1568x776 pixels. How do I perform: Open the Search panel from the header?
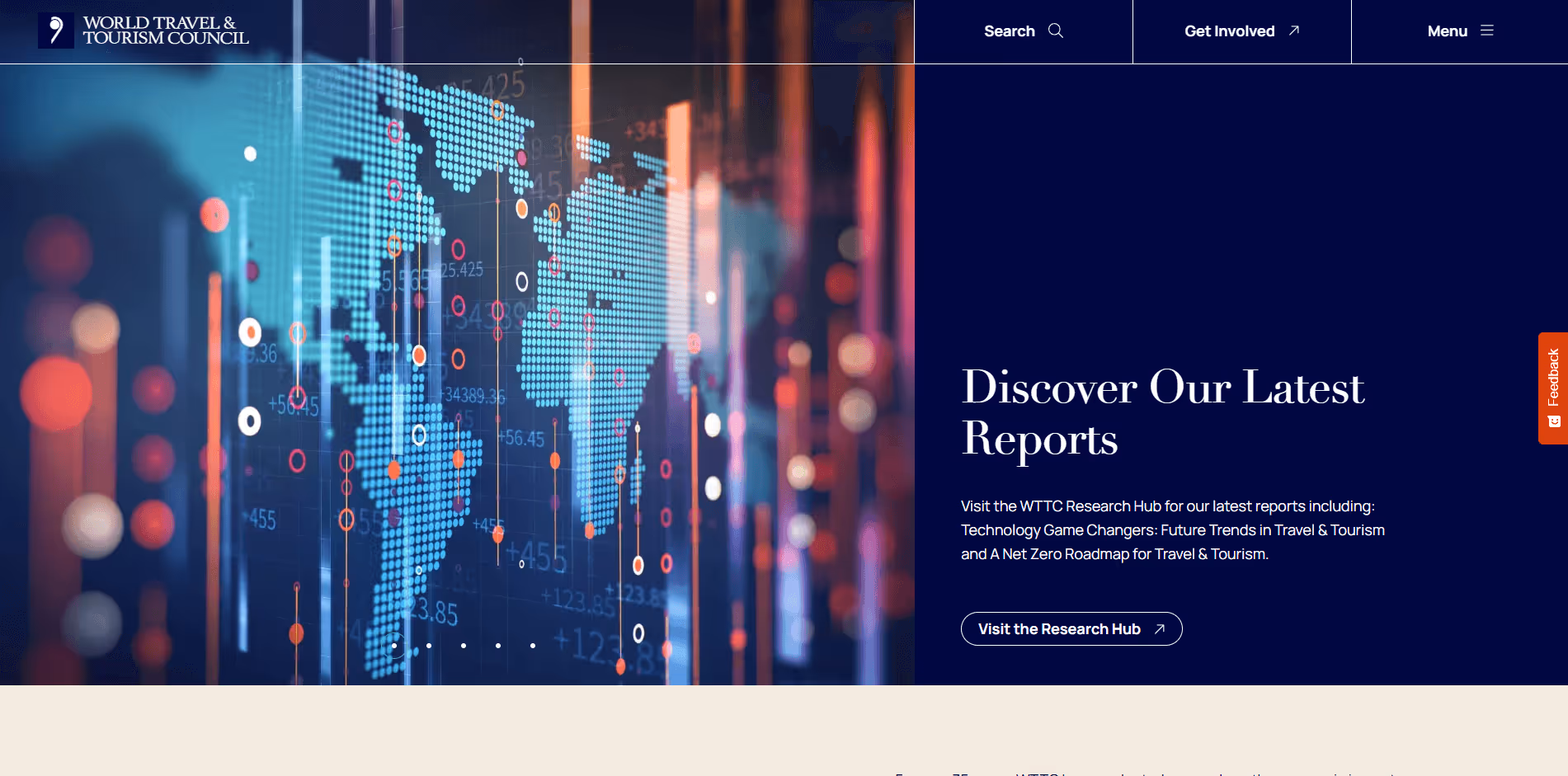pyautogui.click(x=1021, y=31)
